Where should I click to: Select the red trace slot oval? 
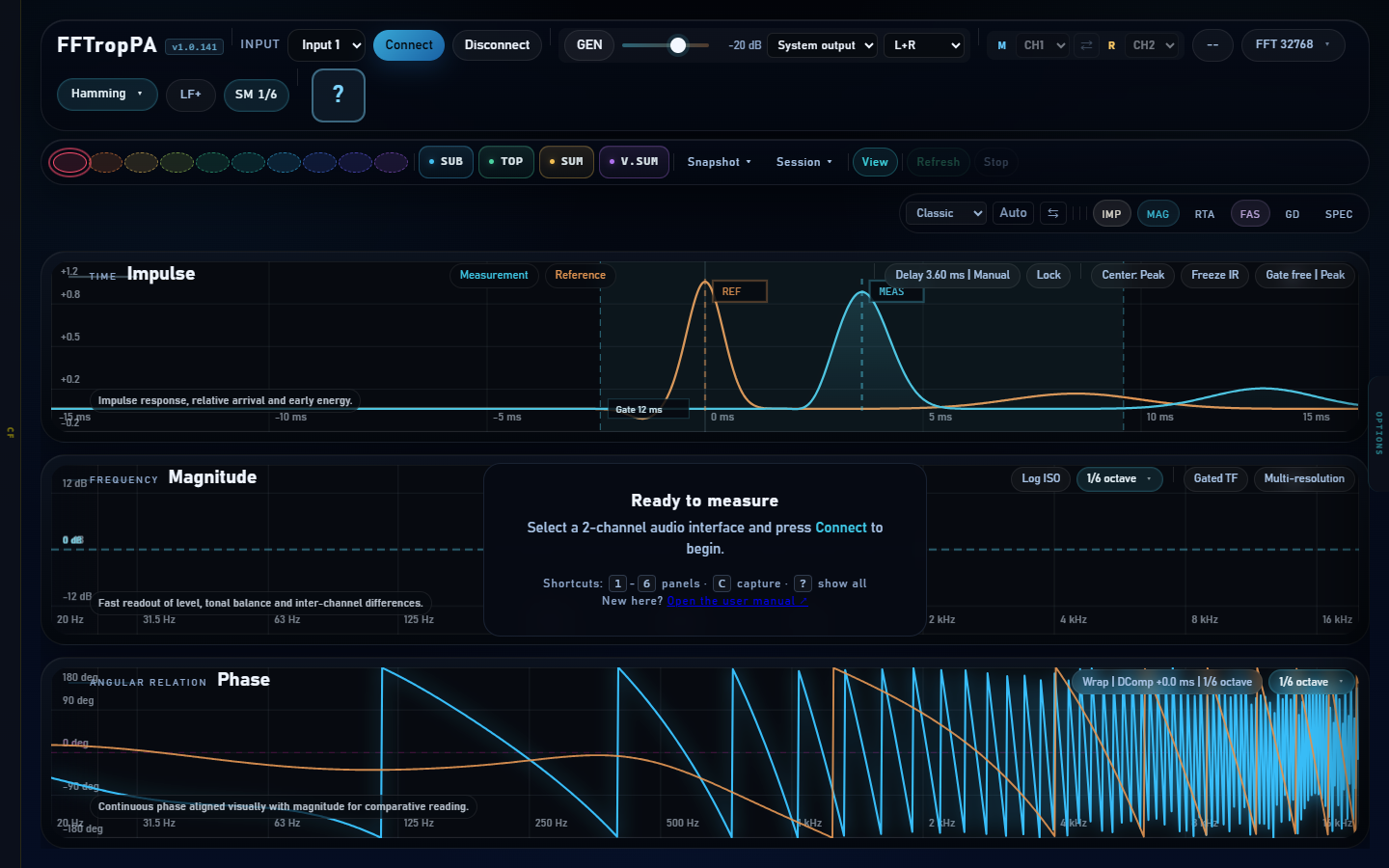pyautogui.click(x=69, y=162)
